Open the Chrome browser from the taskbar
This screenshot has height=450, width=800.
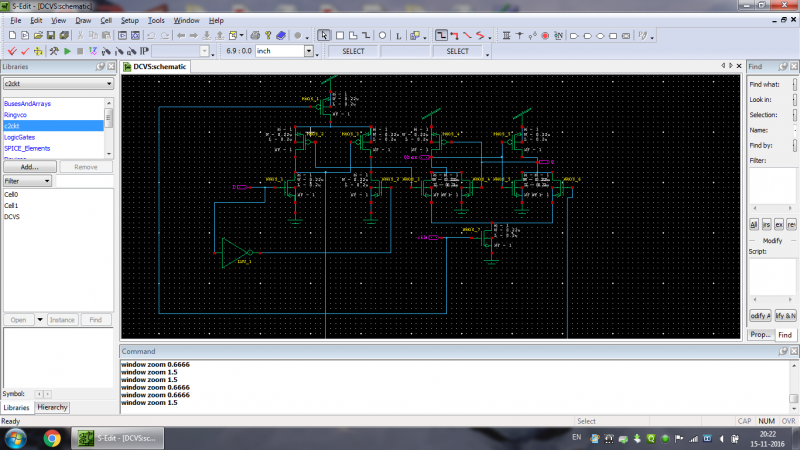click(52, 438)
